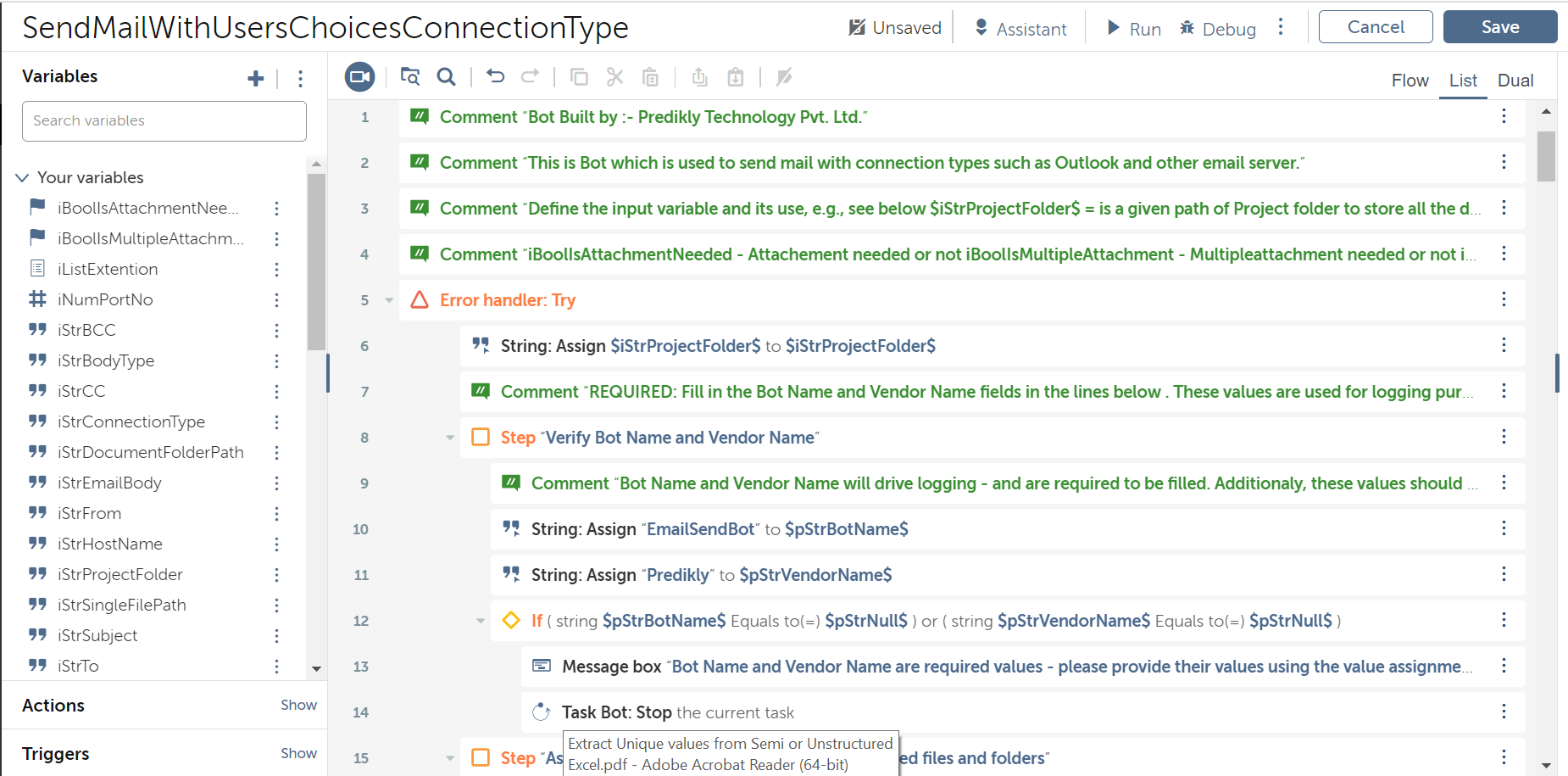Image resolution: width=1568 pixels, height=776 pixels.
Task: Select iStrEmailBody variable
Action: pos(109,483)
